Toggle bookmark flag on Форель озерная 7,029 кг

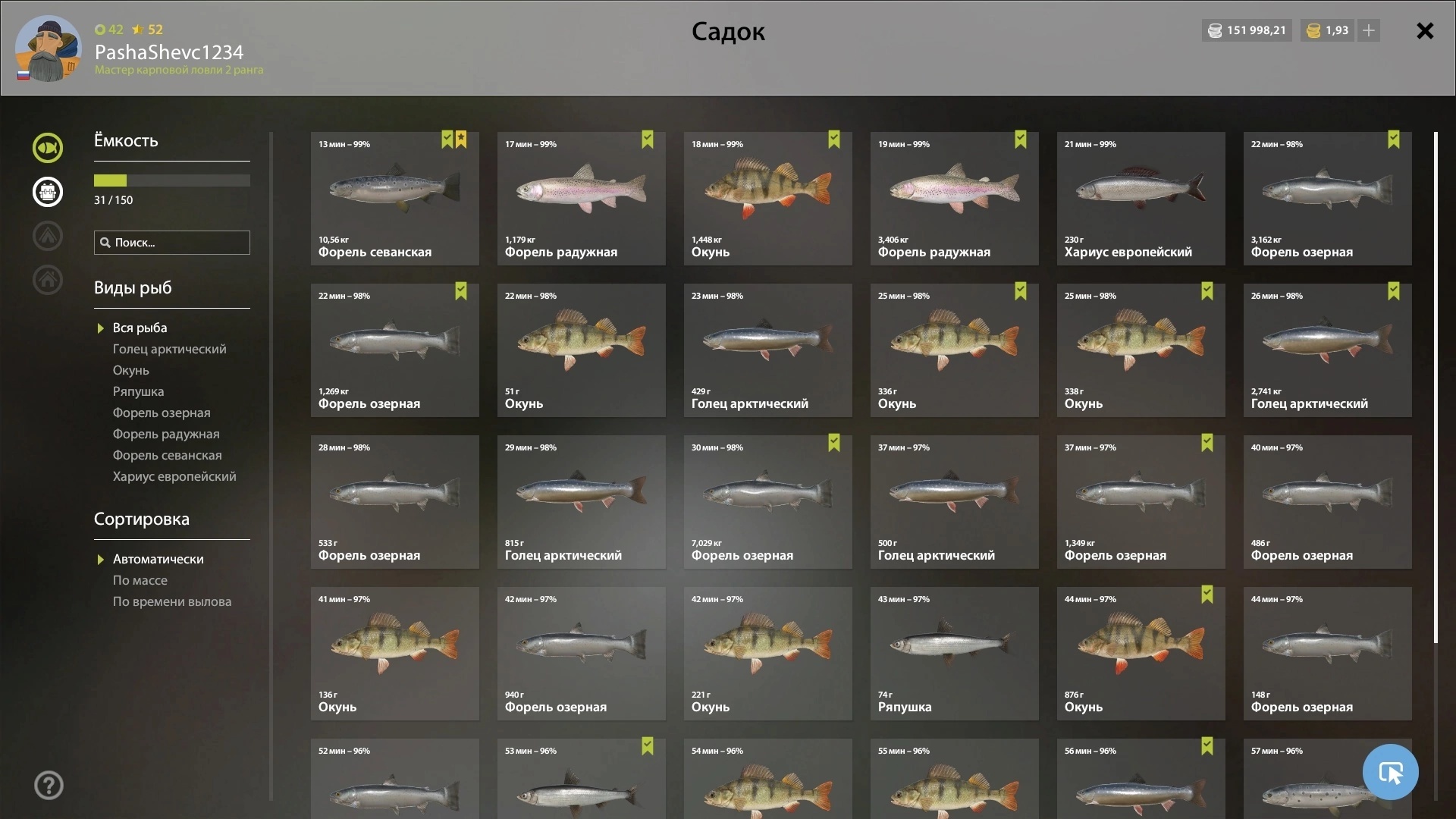pos(834,443)
